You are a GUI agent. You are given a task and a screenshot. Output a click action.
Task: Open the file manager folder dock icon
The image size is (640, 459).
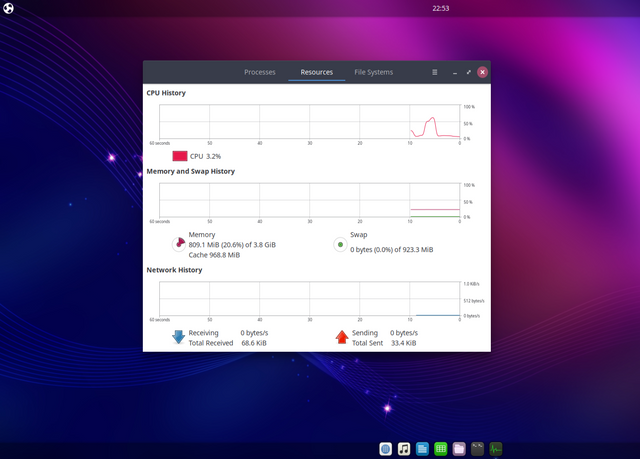(x=459, y=449)
